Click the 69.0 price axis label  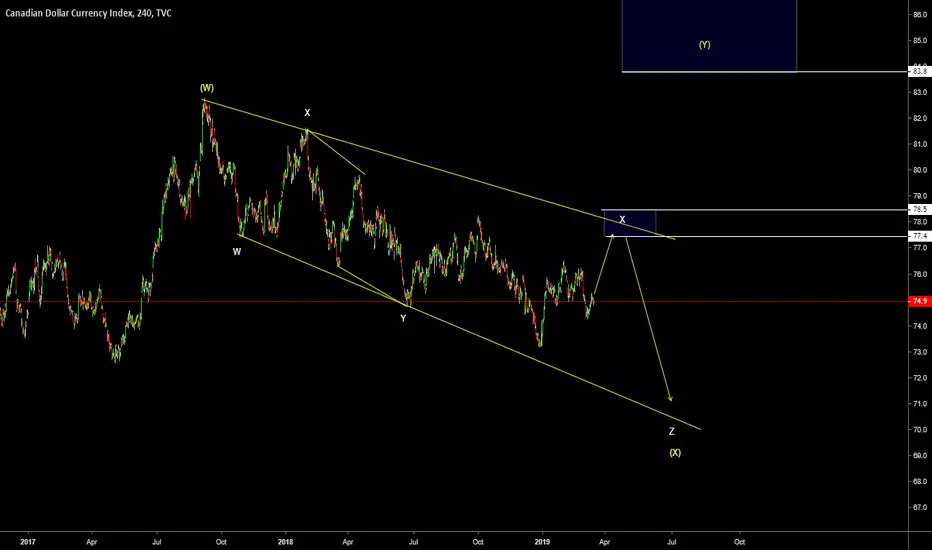point(920,455)
